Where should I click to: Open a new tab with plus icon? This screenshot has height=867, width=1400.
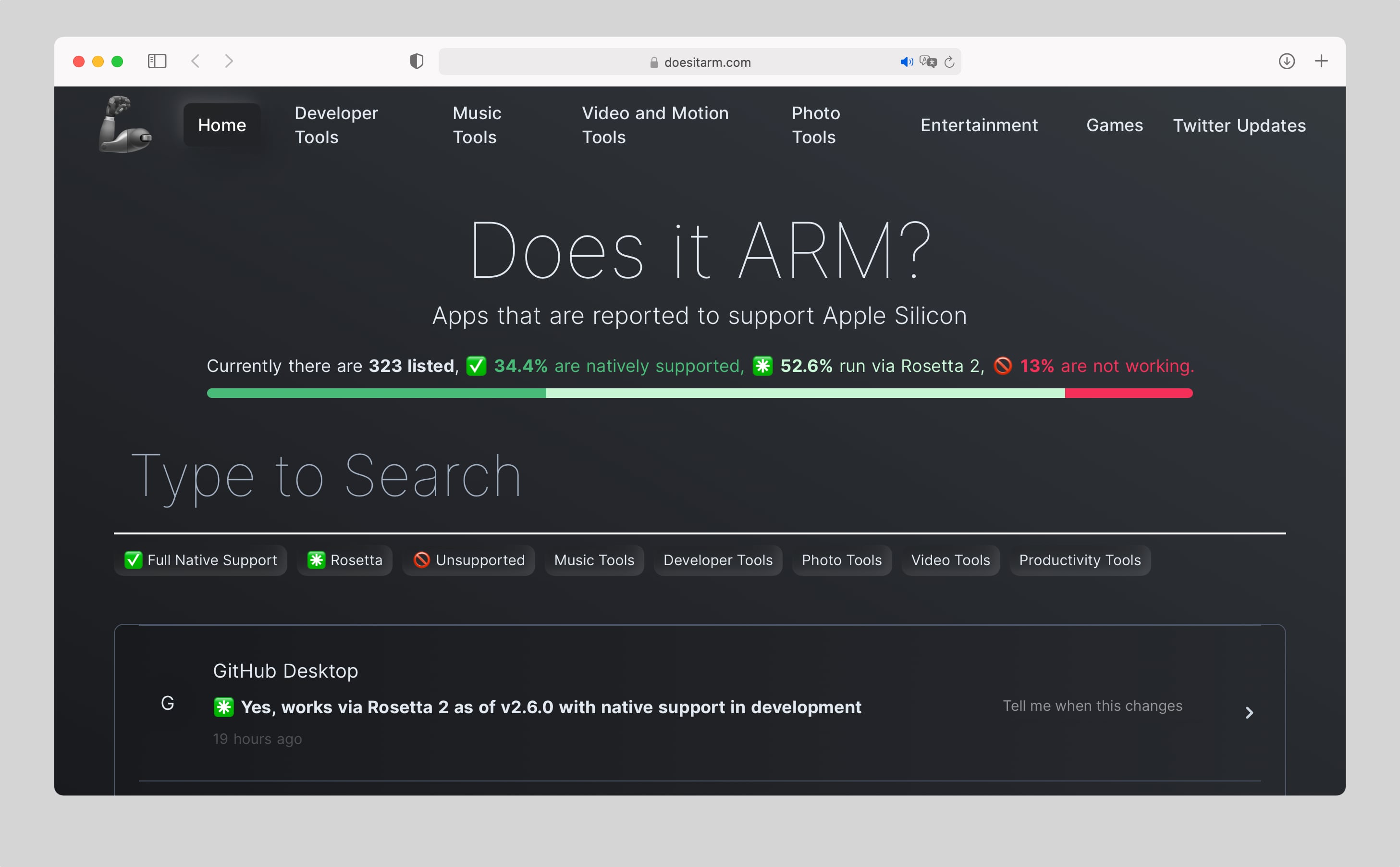pyautogui.click(x=1321, y=62)
